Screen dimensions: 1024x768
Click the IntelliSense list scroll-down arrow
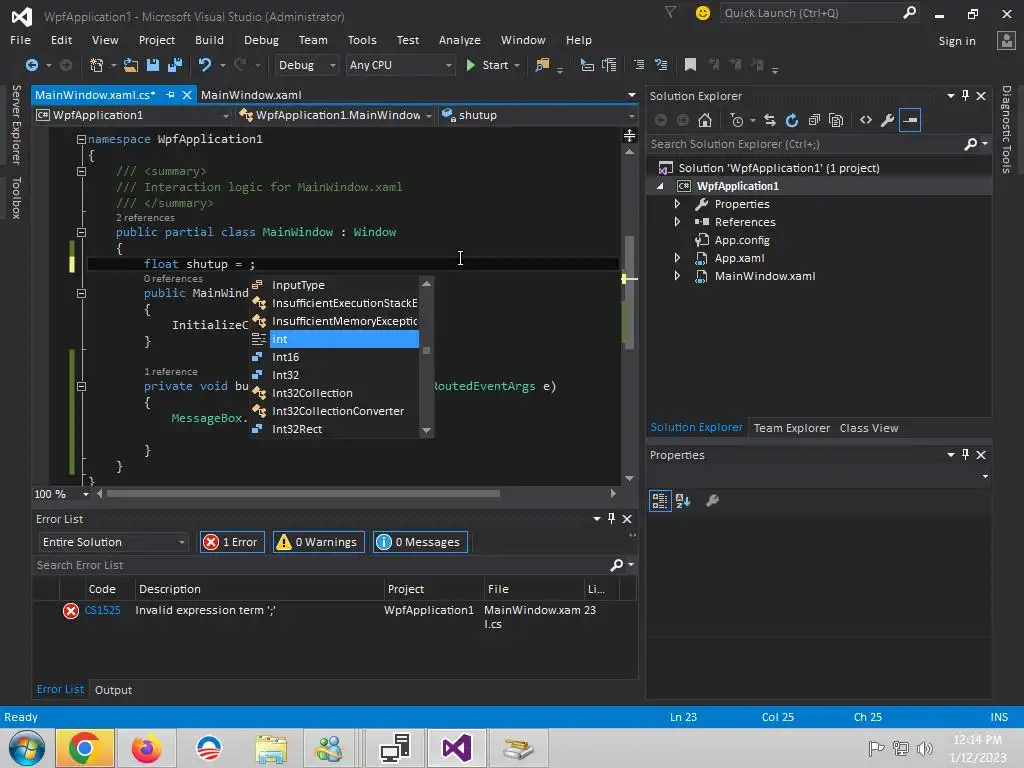426,430
